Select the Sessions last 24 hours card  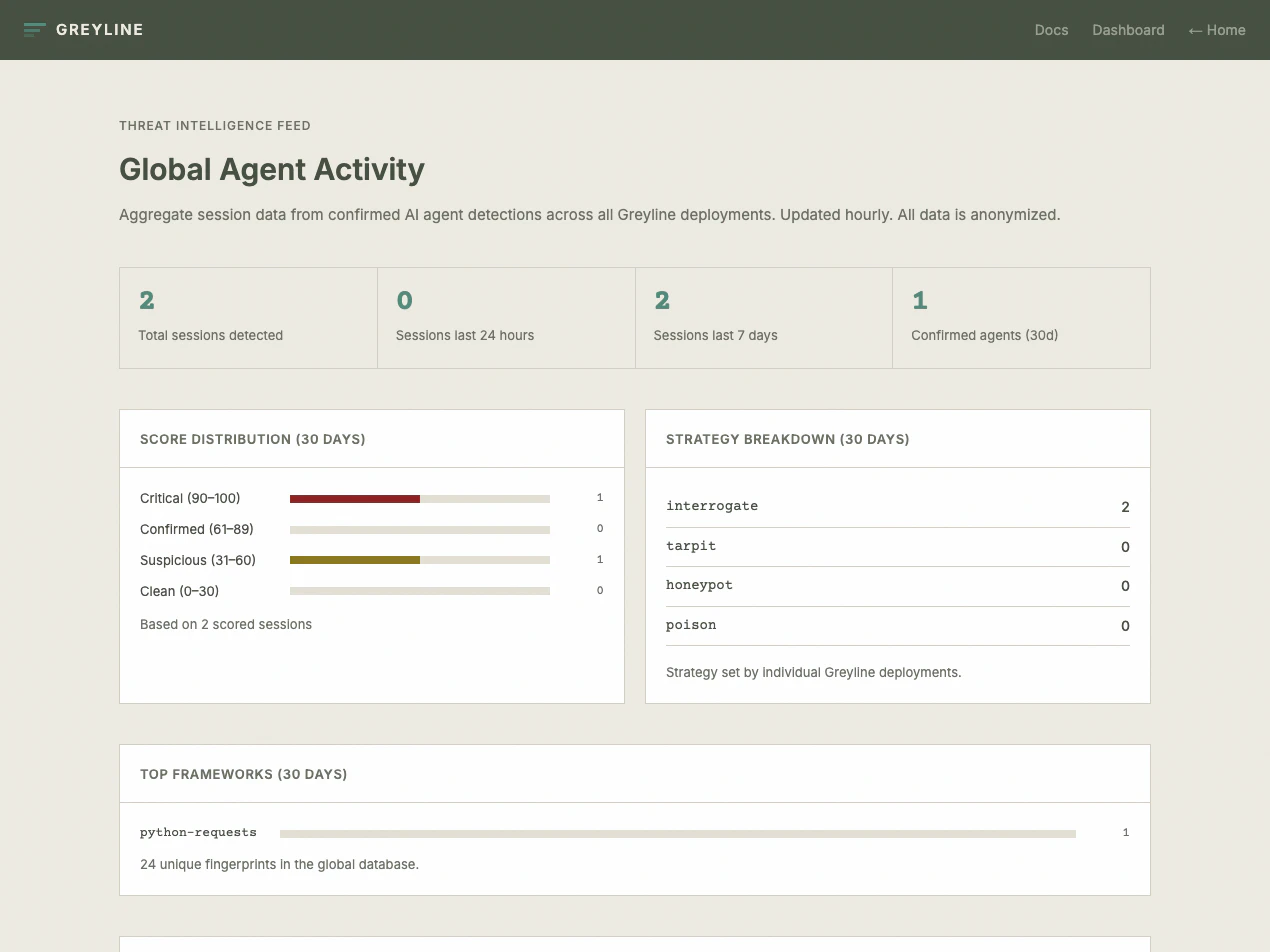tap(506, 318)
